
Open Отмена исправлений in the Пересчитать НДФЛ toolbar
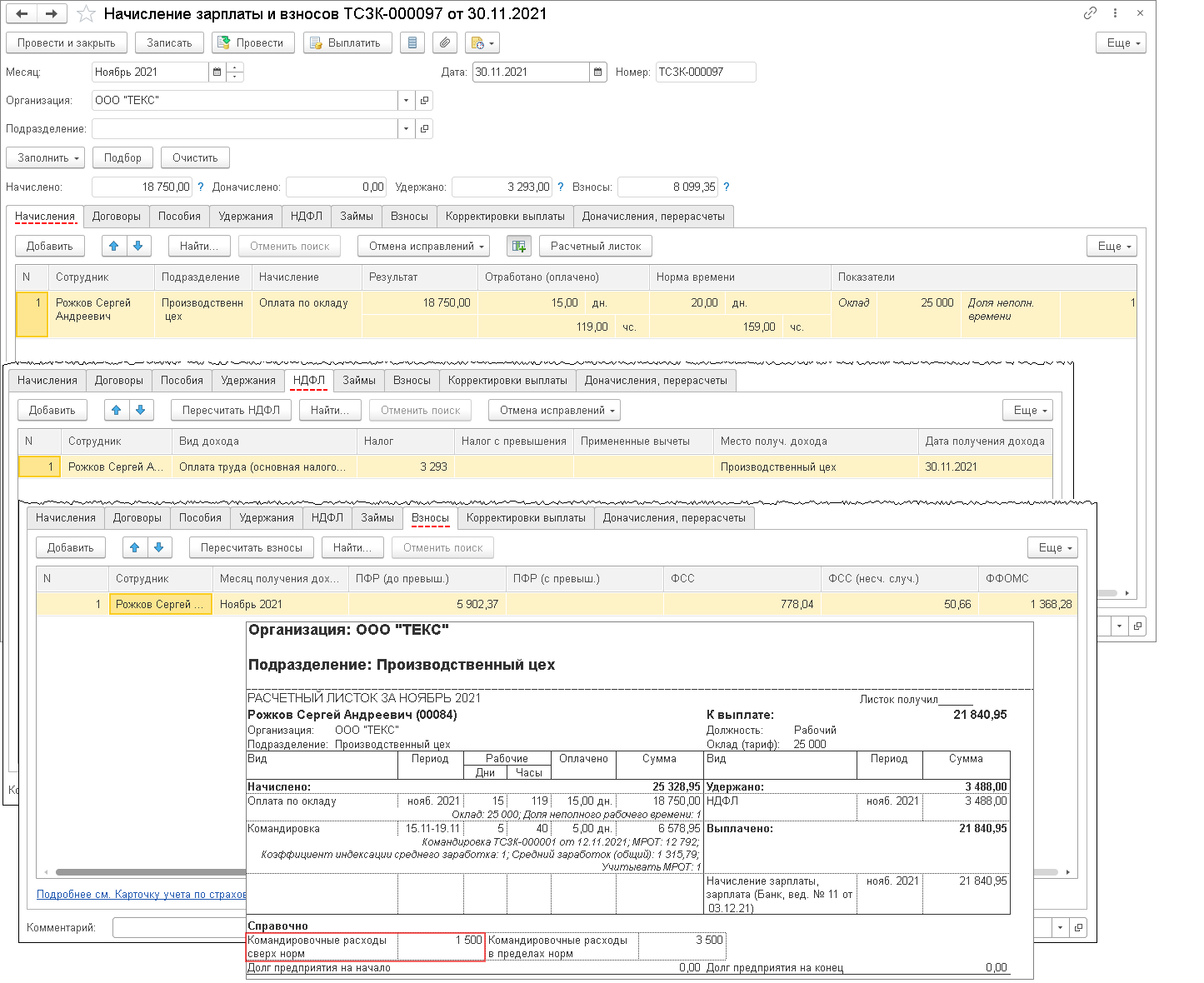[555, 410]
